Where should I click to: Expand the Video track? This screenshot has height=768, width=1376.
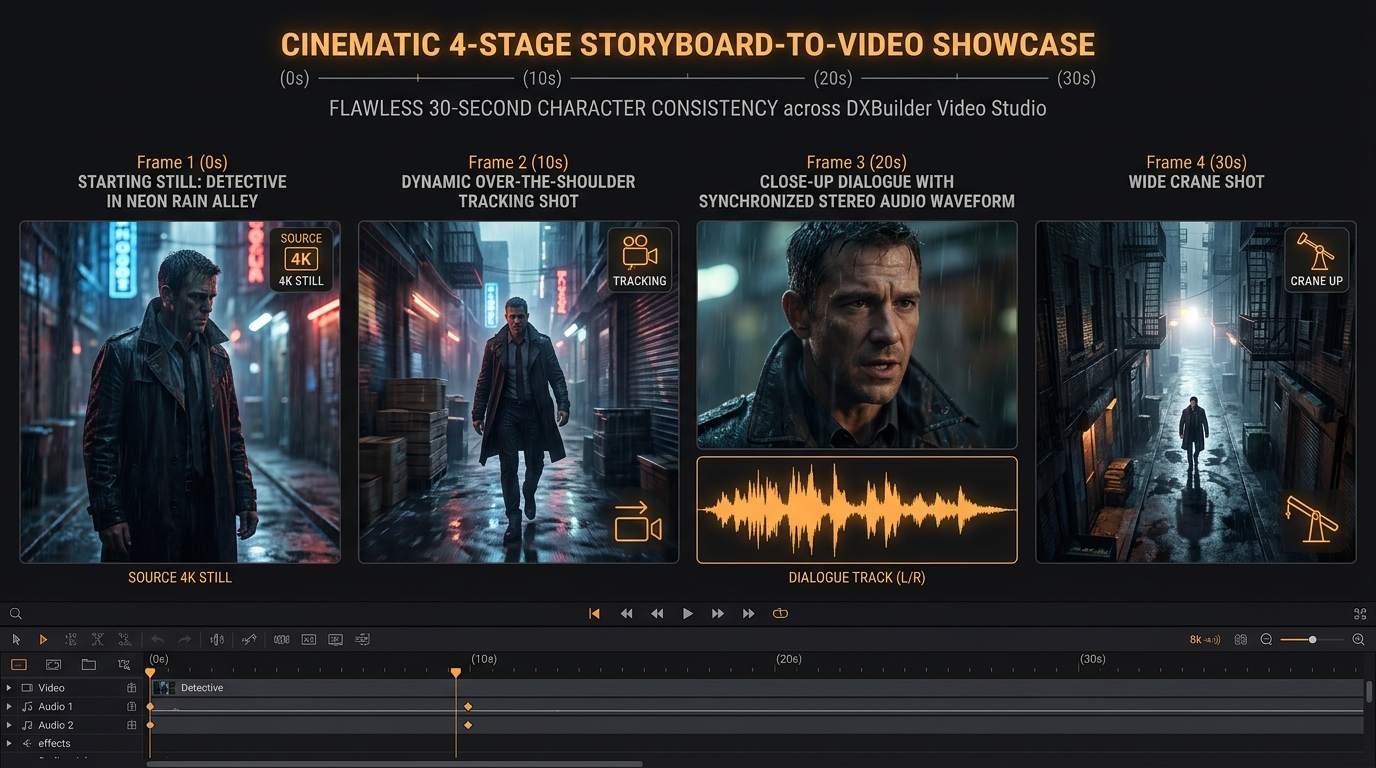9,688
